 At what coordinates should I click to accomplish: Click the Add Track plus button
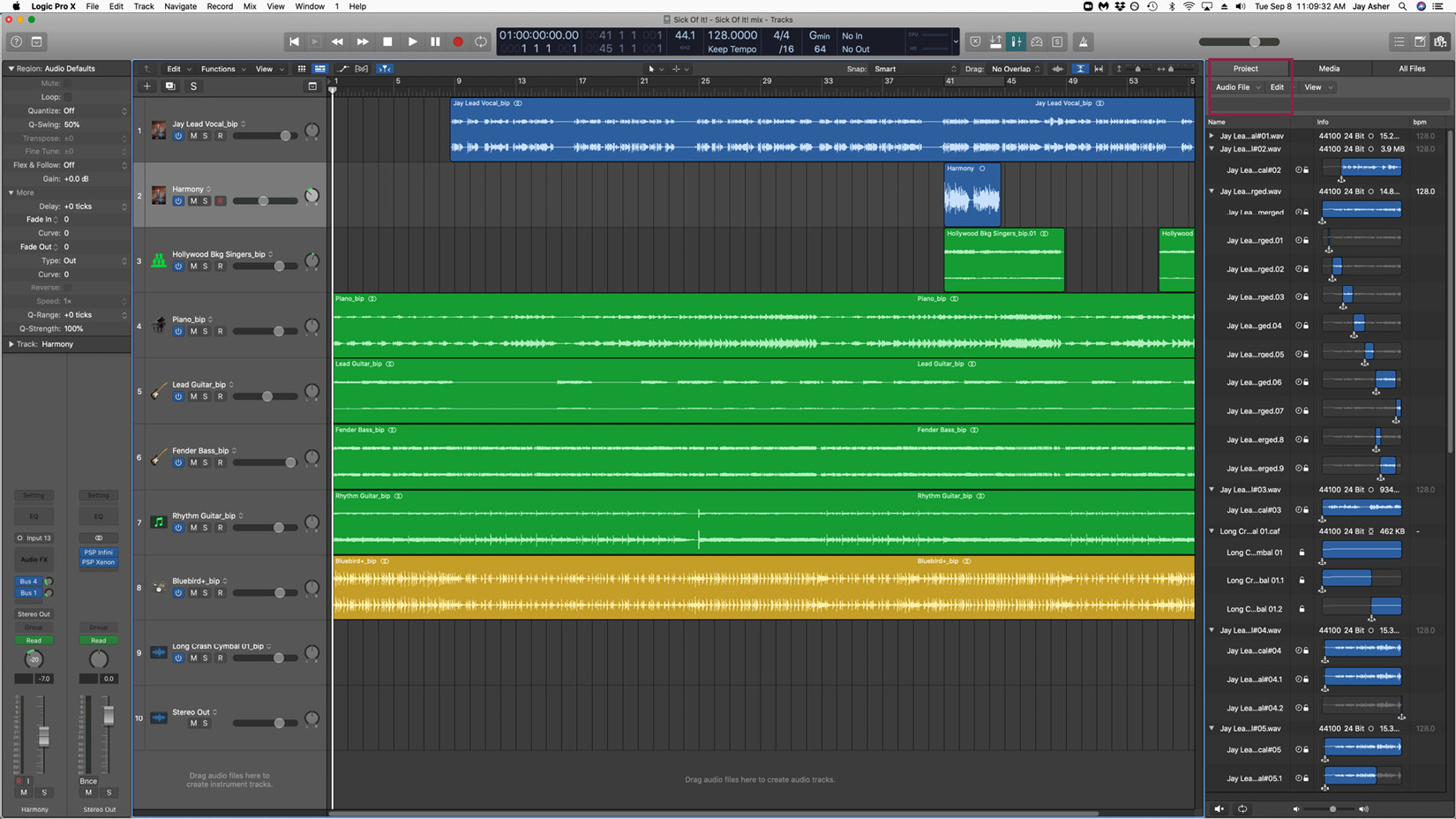pyautogui.click(x=147, y=86)
